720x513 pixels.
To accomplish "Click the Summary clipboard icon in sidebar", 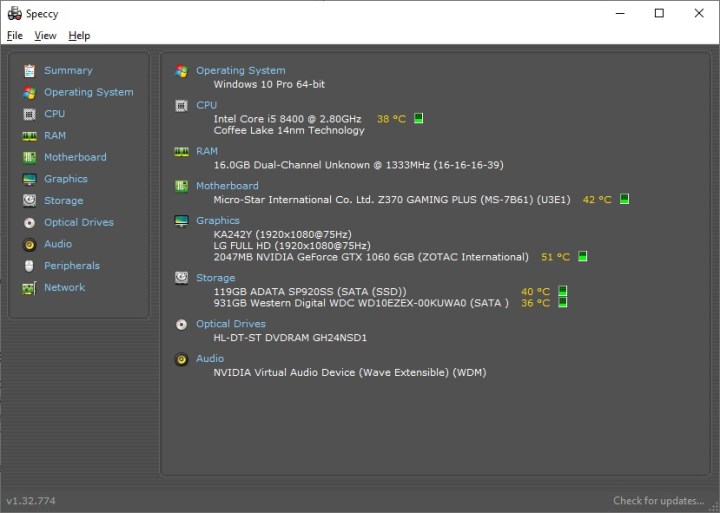I will point(29,71).
